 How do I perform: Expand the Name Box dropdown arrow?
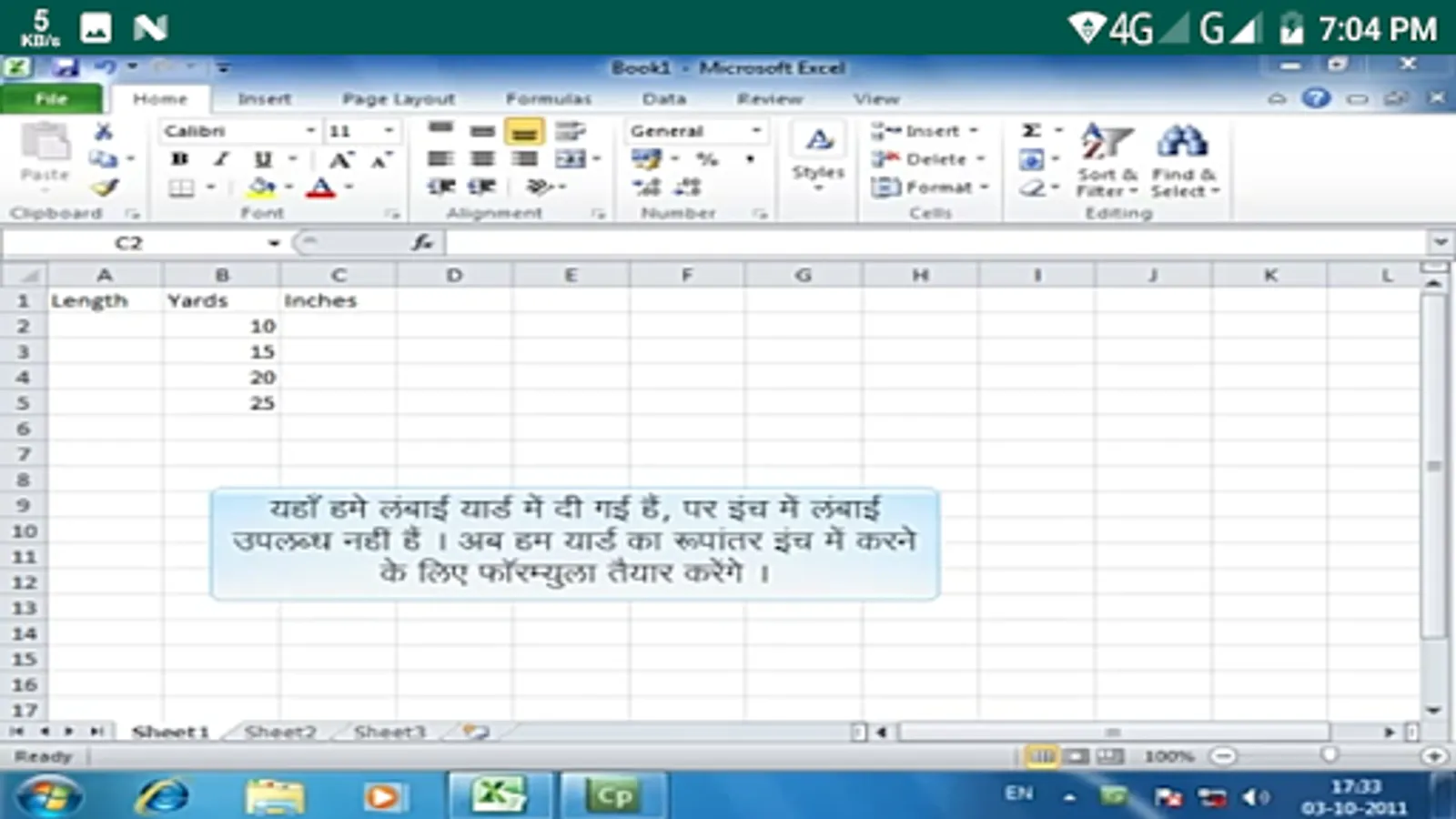pos(273,243)
